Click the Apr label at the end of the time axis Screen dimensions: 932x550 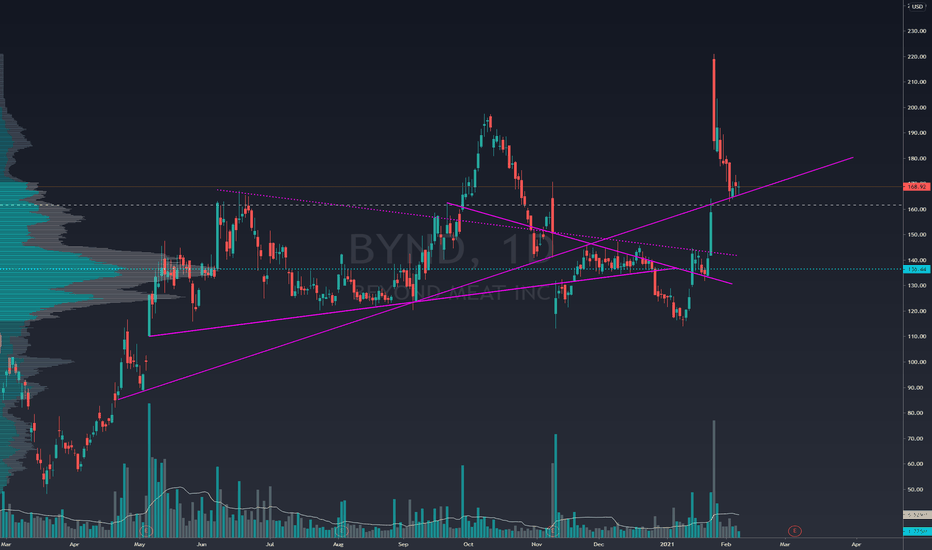(x=856, y=544)
